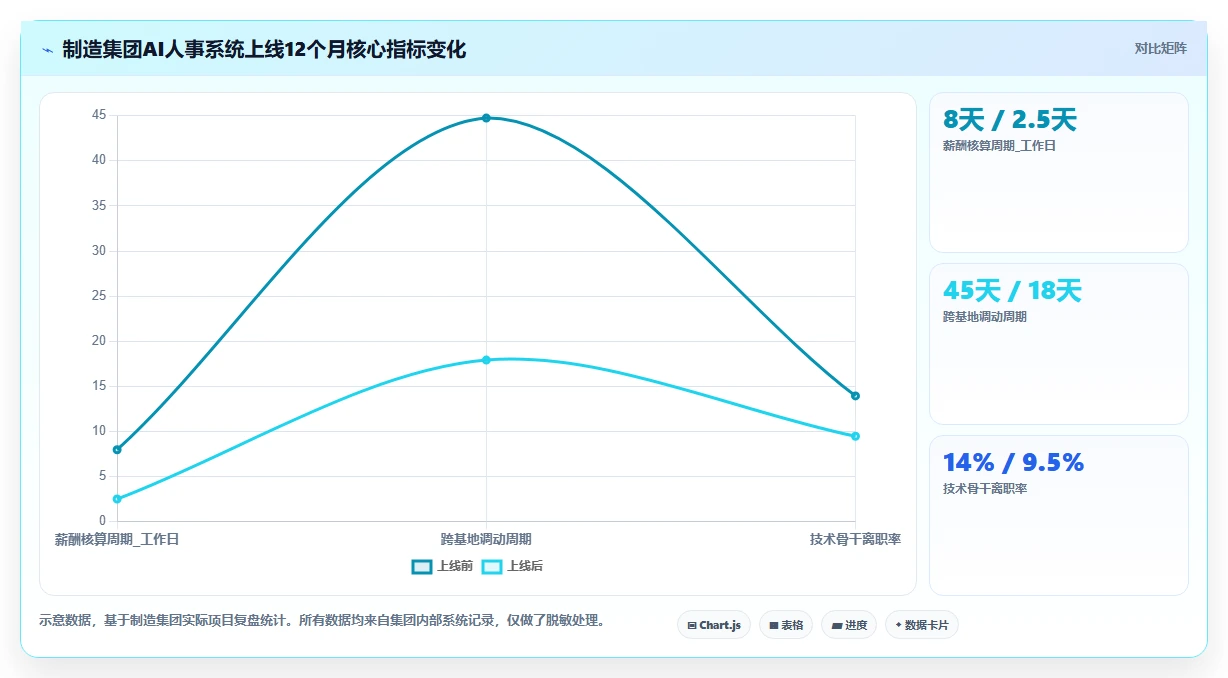
Task: Click the 跨基地调动周期 card label
Action: point(985,317)
